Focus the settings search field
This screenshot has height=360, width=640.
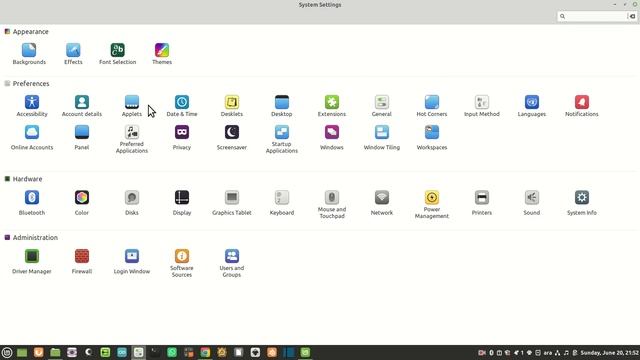(597, 16)
